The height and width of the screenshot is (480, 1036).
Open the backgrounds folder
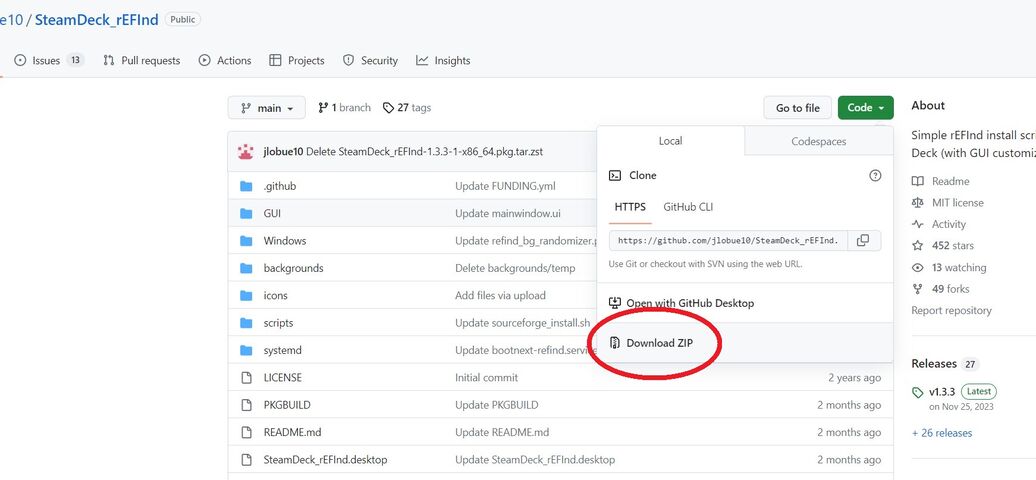click(293, 268)
